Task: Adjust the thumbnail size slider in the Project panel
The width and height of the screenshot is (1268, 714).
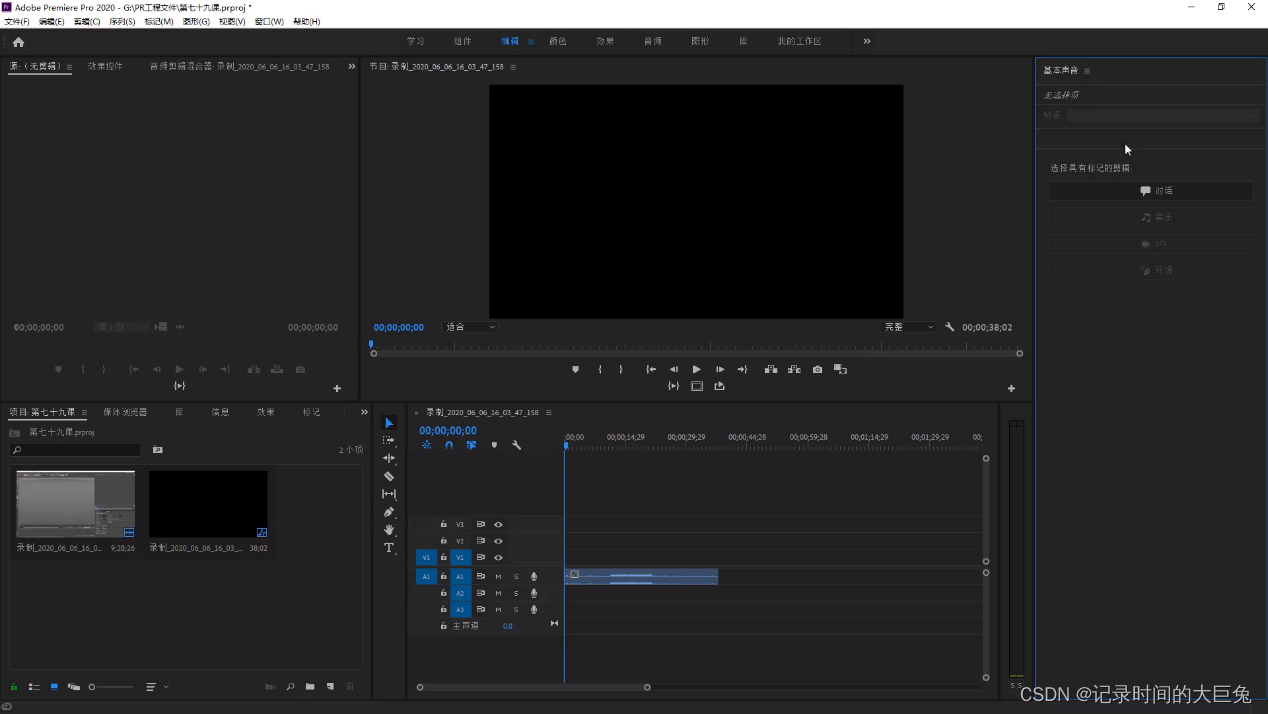Action: [110, 687]
